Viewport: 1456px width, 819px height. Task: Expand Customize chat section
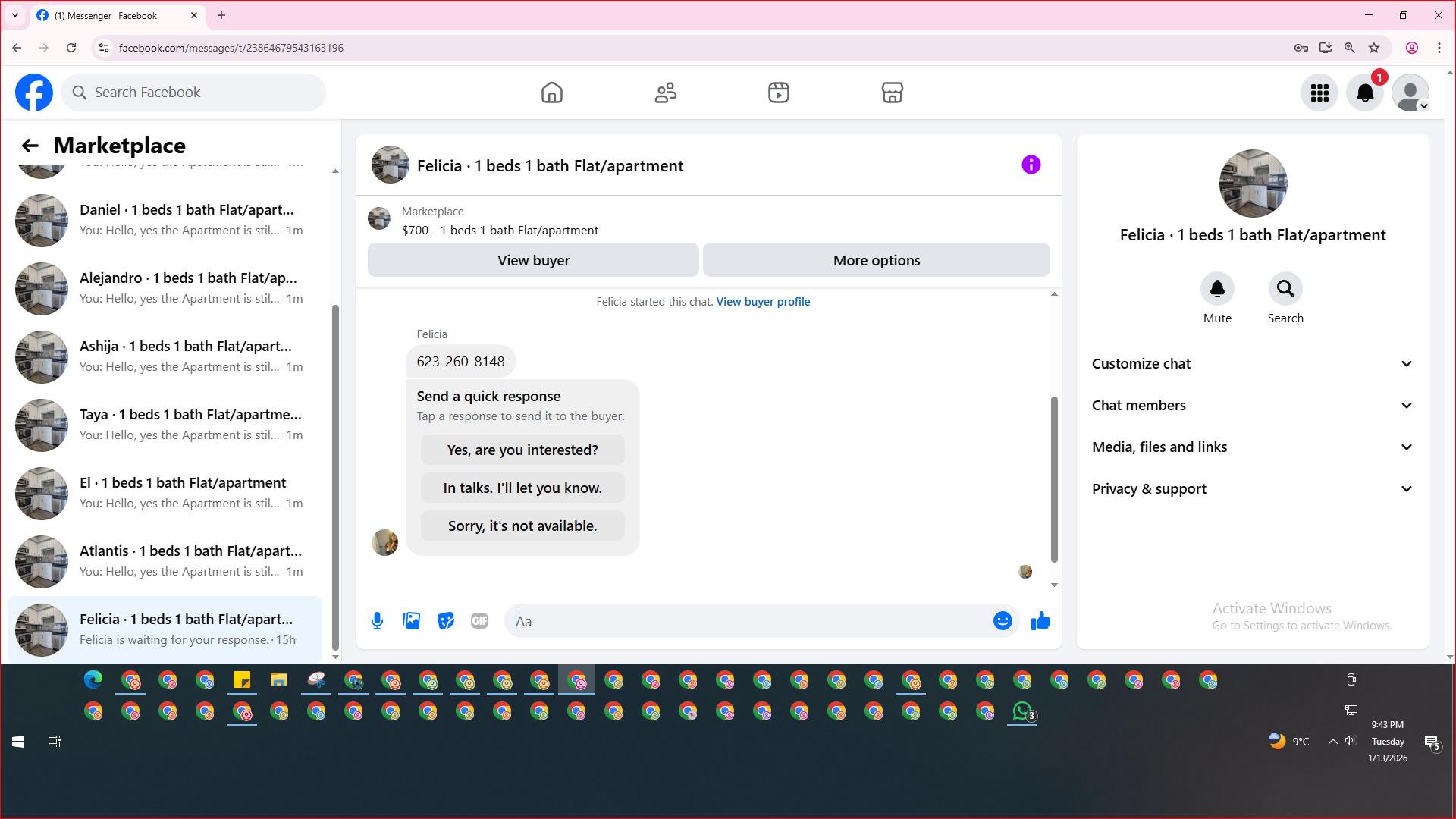pyautogui.click(x=1253, y=364)
